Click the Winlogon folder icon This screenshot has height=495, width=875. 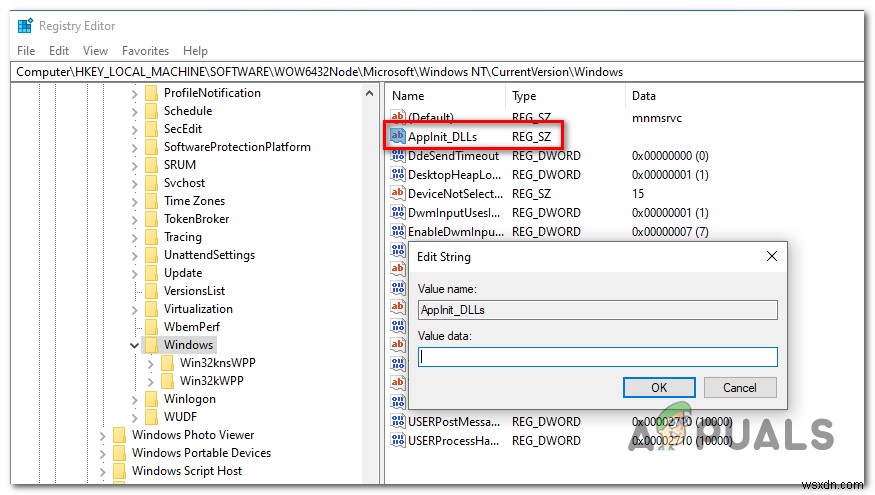[x=151, y=399]
